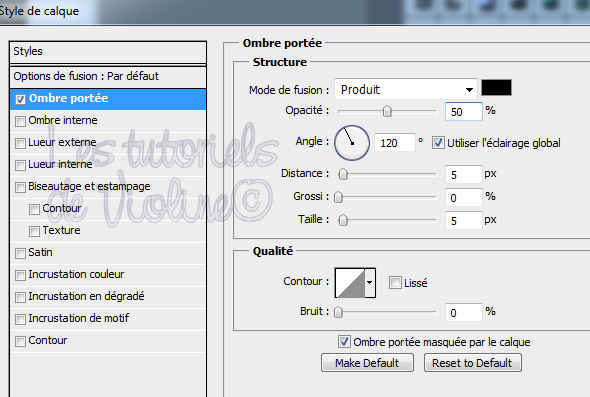Click the Angle value field showing 120
This screenshot has height=397, width=590.
tap(395, 143)
